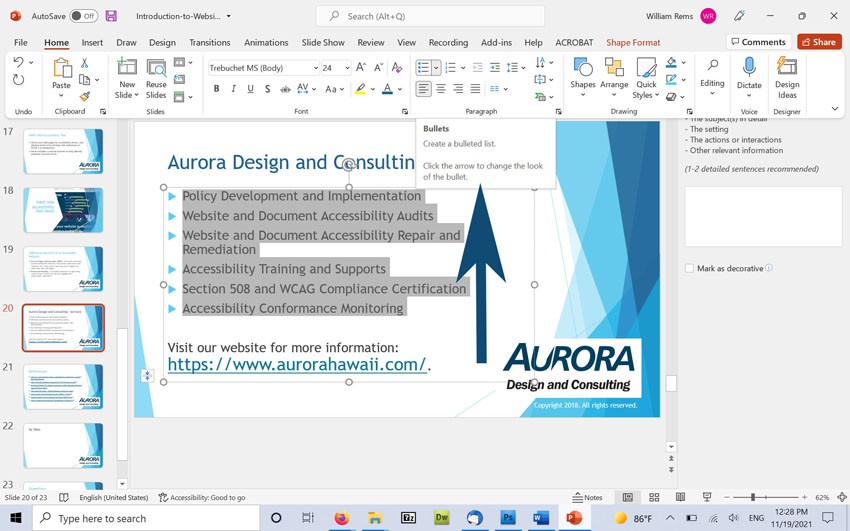The image size is (850, 531).
Task: Switch to the Transitions tab
Action: click(209, 42)
